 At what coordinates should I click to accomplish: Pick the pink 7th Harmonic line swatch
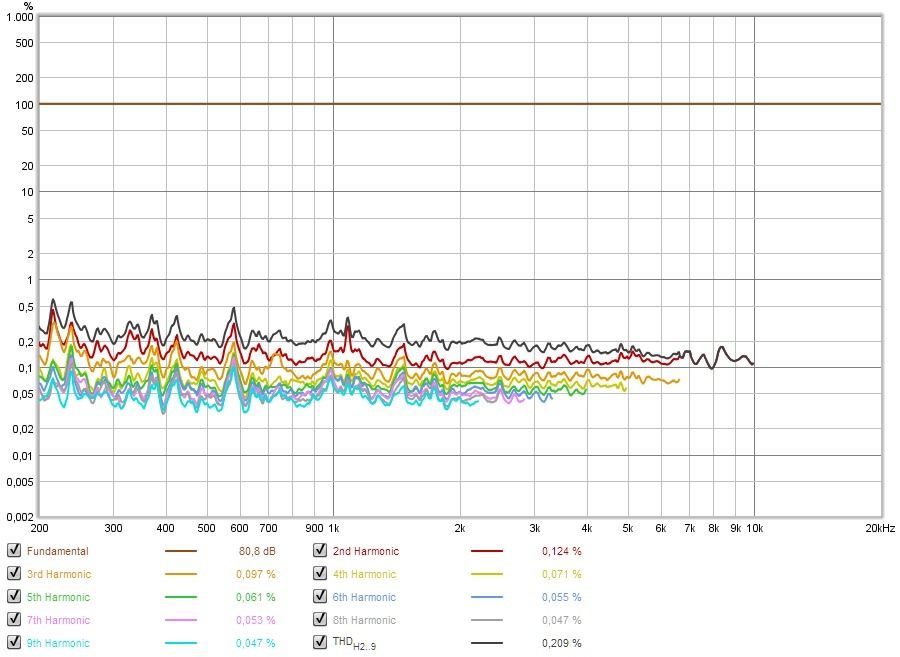181,620
